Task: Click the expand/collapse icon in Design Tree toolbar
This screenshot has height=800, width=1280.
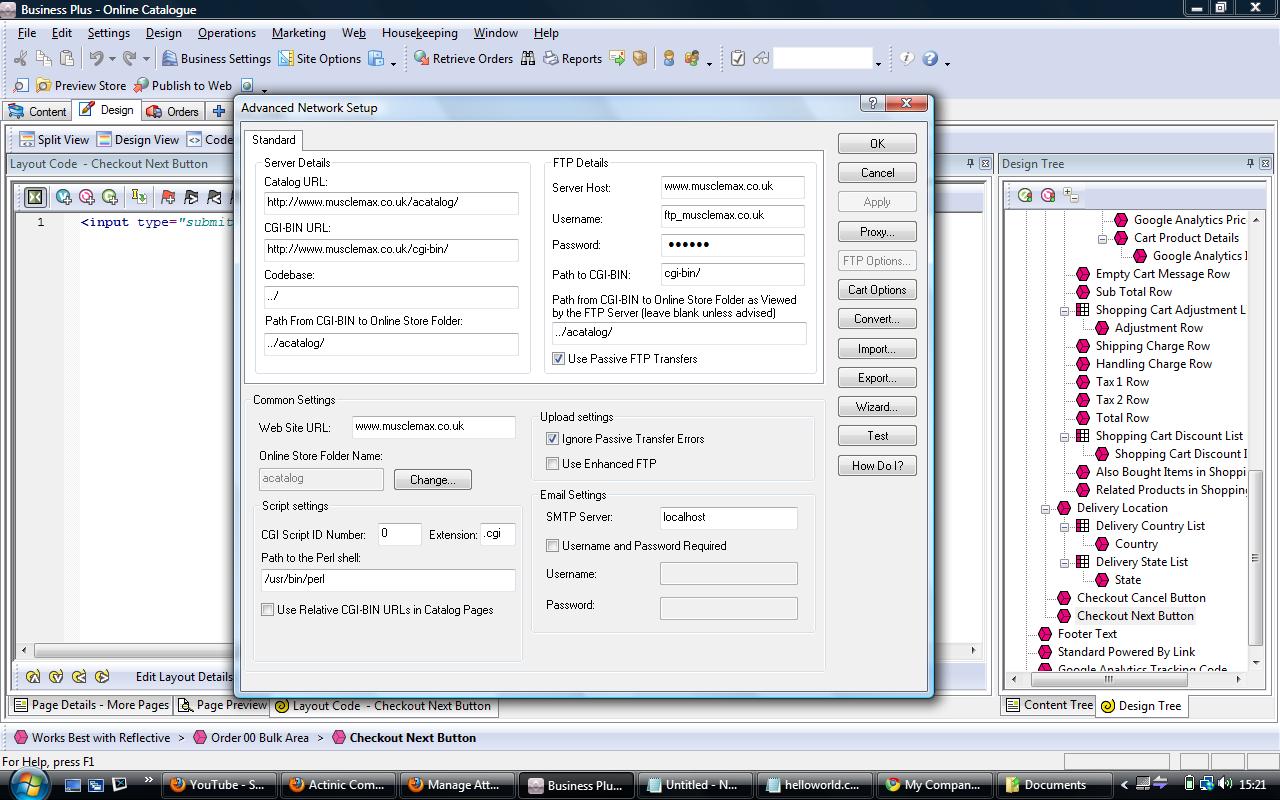Action: pyautogui.click(x=1069, y=195)
